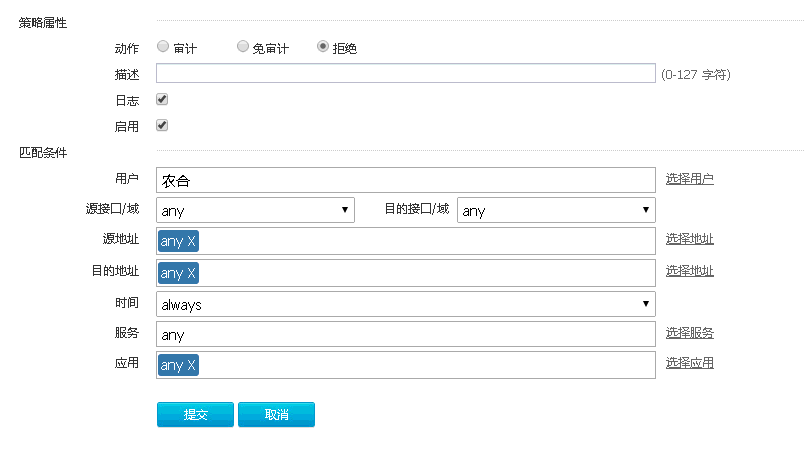
Task: Select the 审计 radio option
Action: [x=163, y=46]
